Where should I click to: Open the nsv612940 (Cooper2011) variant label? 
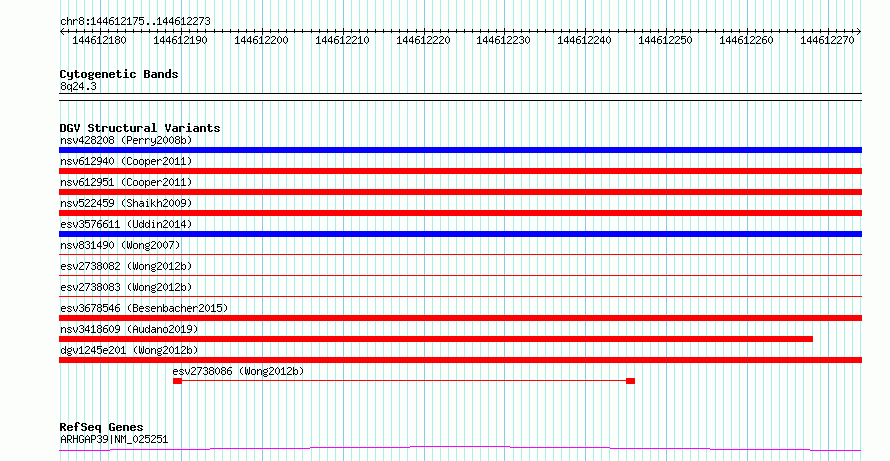tap(126, 161)
